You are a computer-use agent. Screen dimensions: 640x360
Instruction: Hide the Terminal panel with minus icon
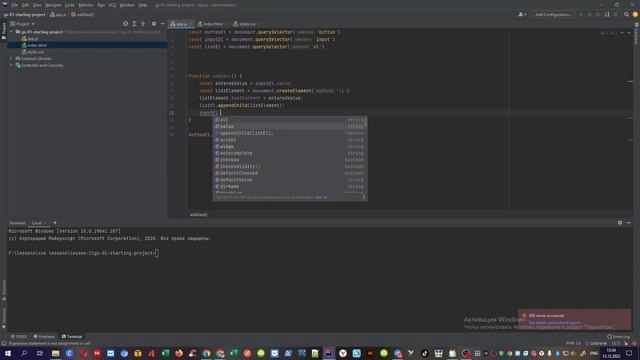(x=629, y=222)
